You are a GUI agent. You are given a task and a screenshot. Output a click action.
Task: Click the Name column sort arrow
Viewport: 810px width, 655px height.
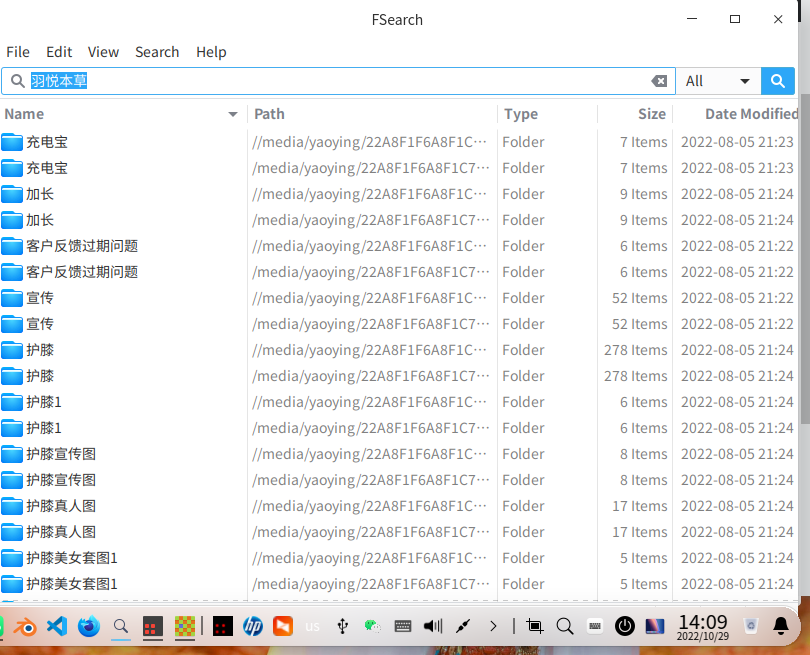click(x=232, y=114)
